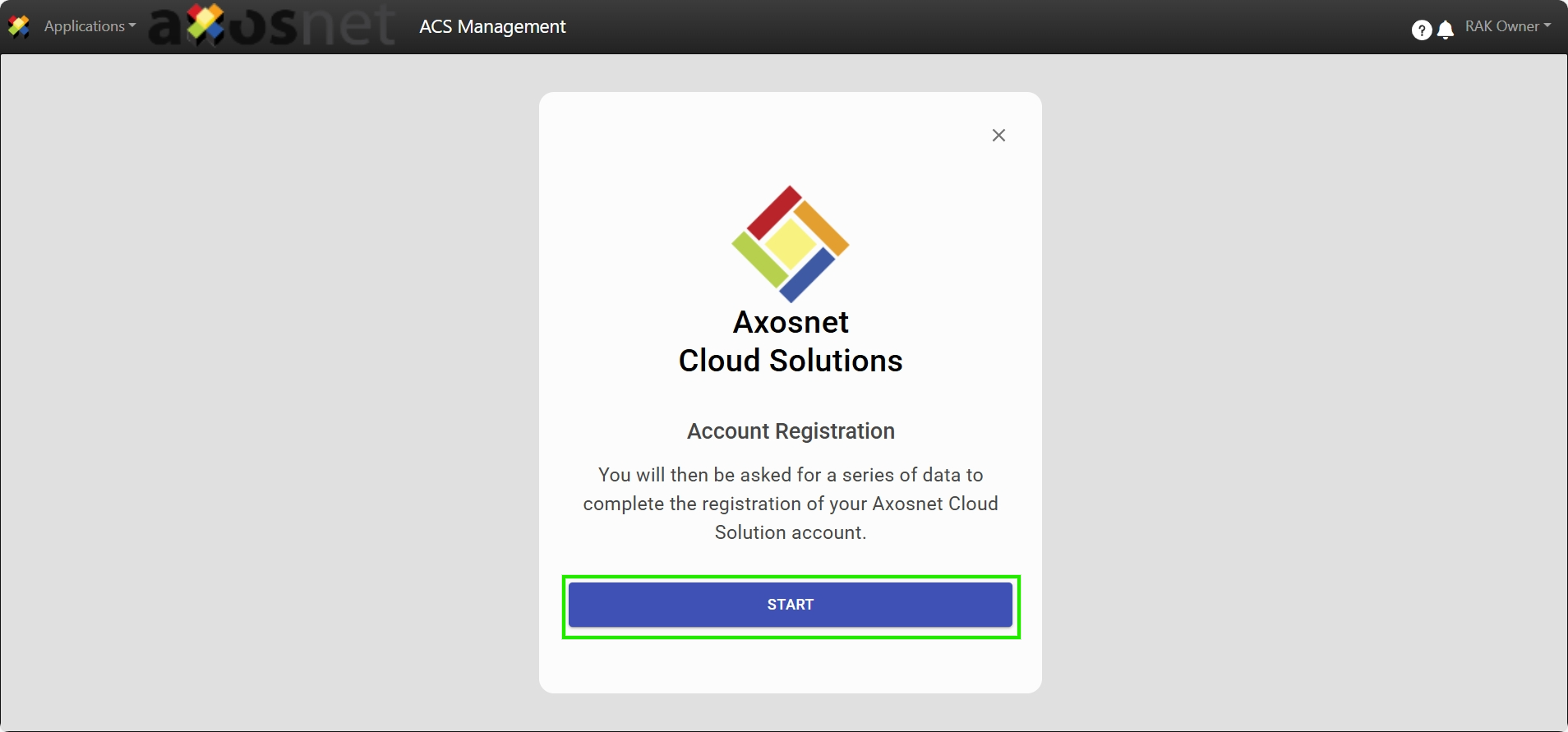
Task: Click the help question mark icon
Action: [1421, 30]
